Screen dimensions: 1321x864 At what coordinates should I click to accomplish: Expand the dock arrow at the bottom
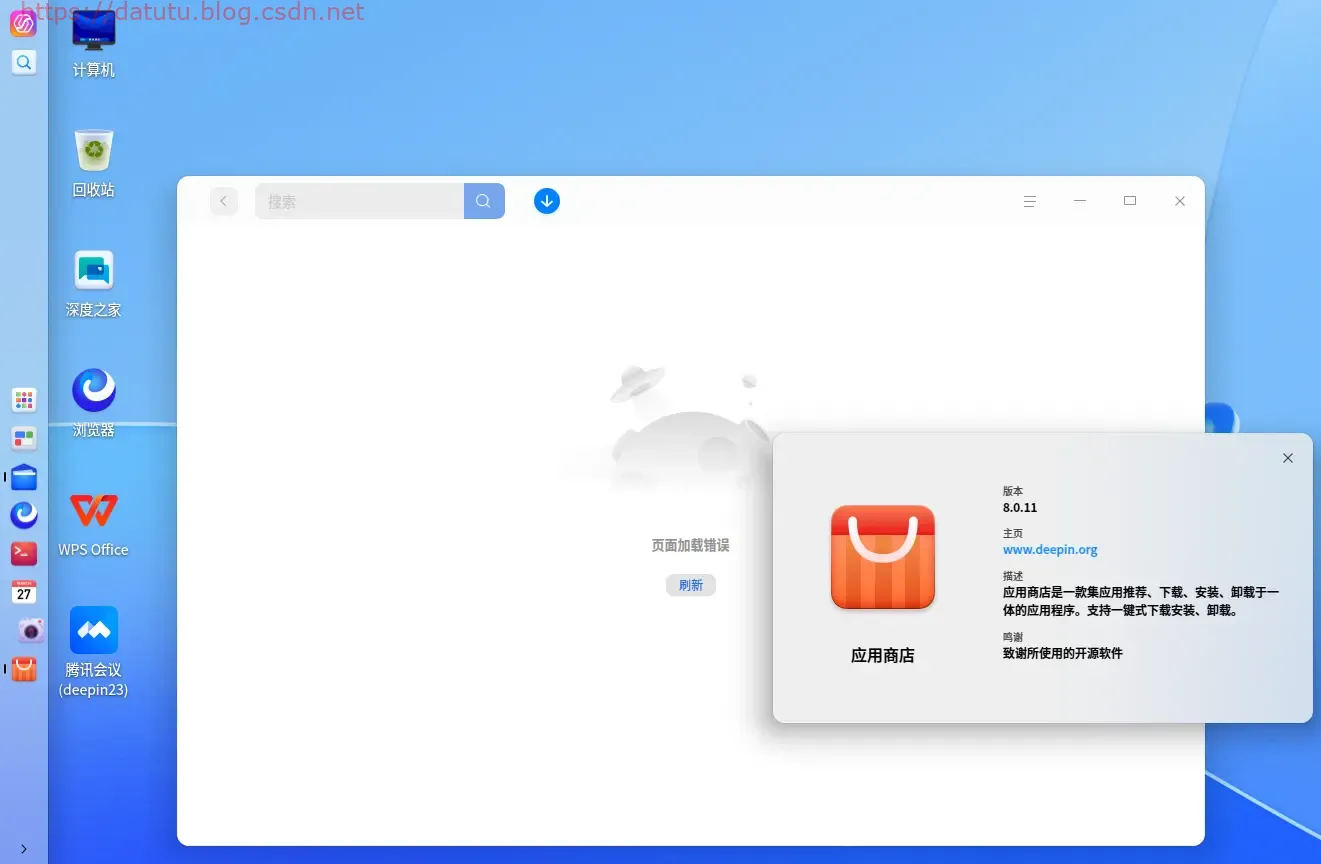[24, 849]
